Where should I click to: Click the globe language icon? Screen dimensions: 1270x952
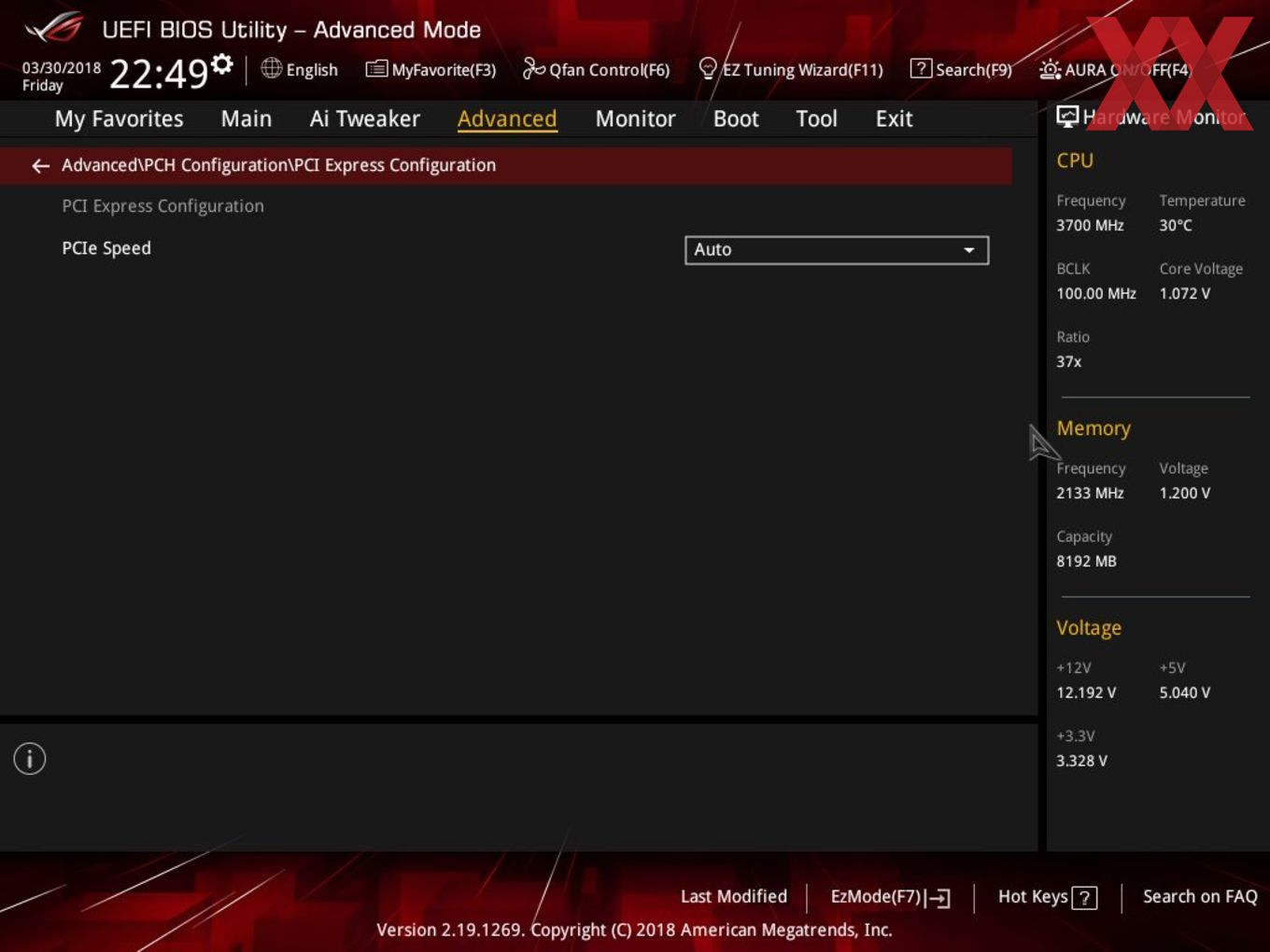[x=271, y=68]
